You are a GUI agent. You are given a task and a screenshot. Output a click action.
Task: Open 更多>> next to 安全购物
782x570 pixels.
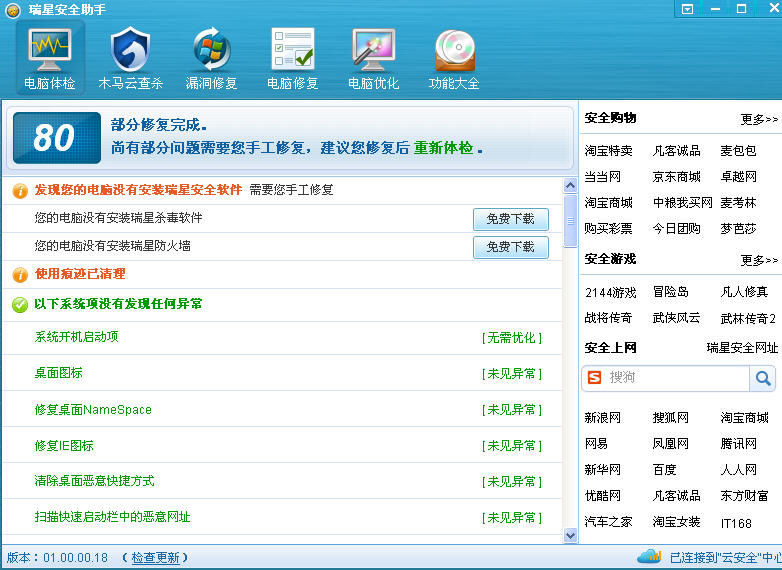[759, 119]
